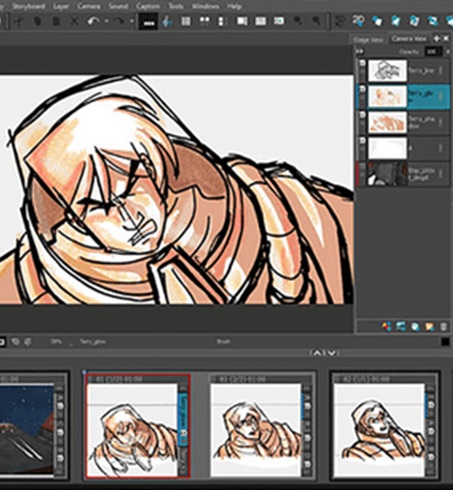This screenshot has height=490, width=453.
Task: Open the Undo history dropdown arrow
Action: tap(106, 22)
